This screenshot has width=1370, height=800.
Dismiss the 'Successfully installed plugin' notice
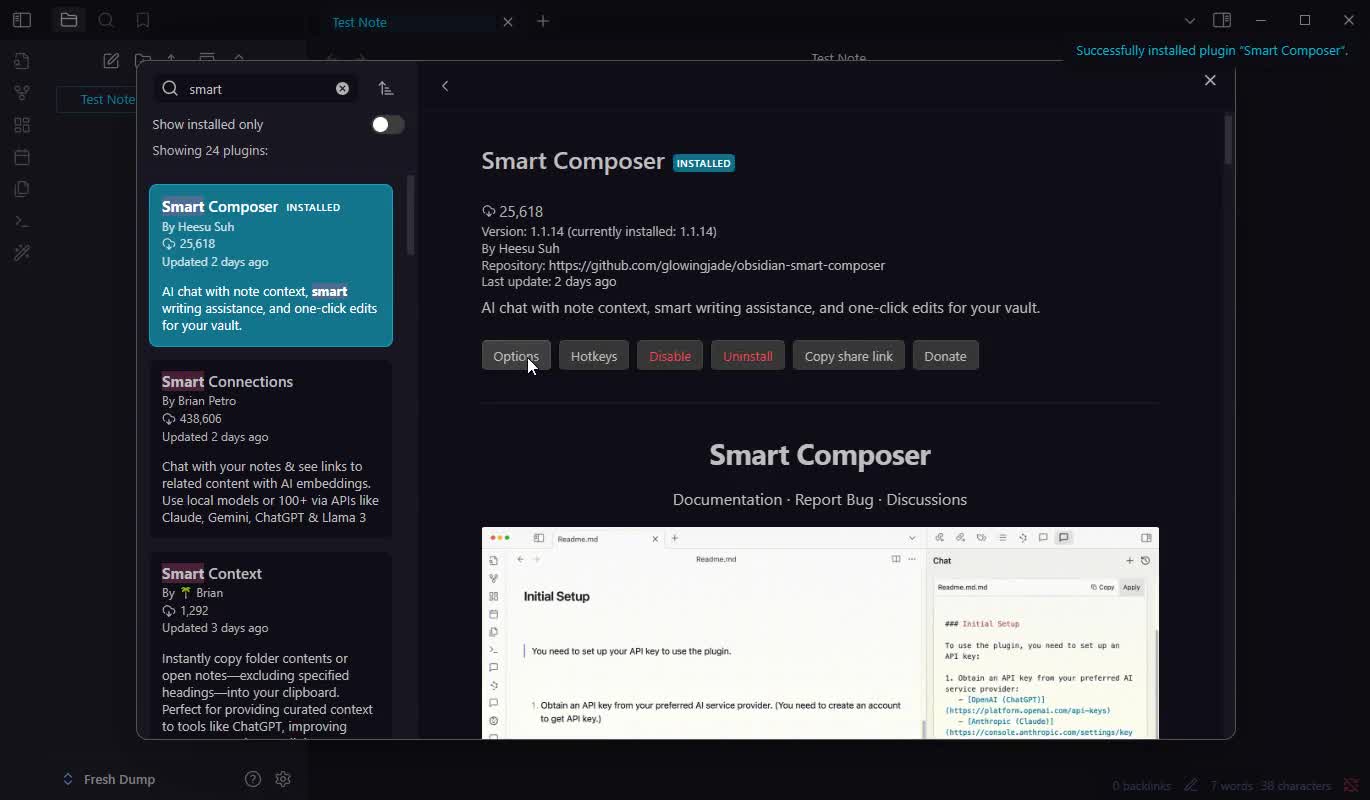[1211, 51]
